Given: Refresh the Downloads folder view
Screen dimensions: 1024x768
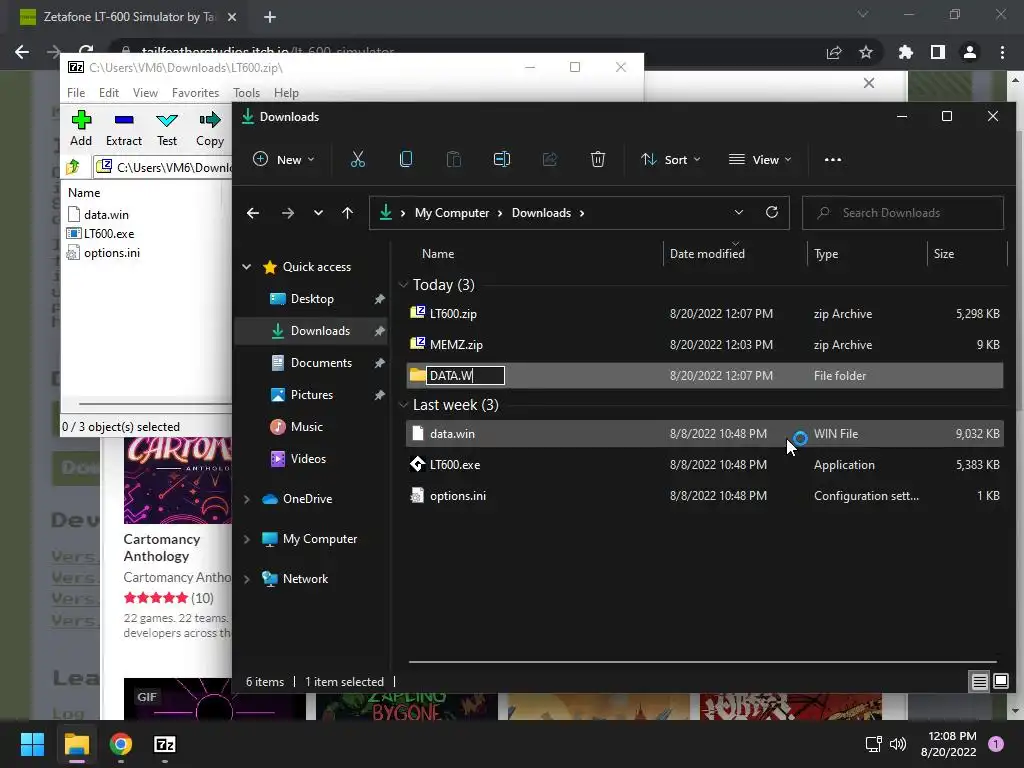Looking at the screenshot, I should point(772,212).
